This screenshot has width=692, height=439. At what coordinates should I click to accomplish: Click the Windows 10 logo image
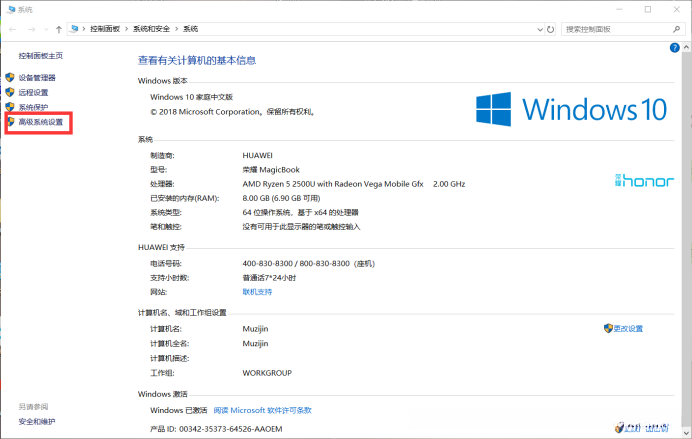pos(572,109)
